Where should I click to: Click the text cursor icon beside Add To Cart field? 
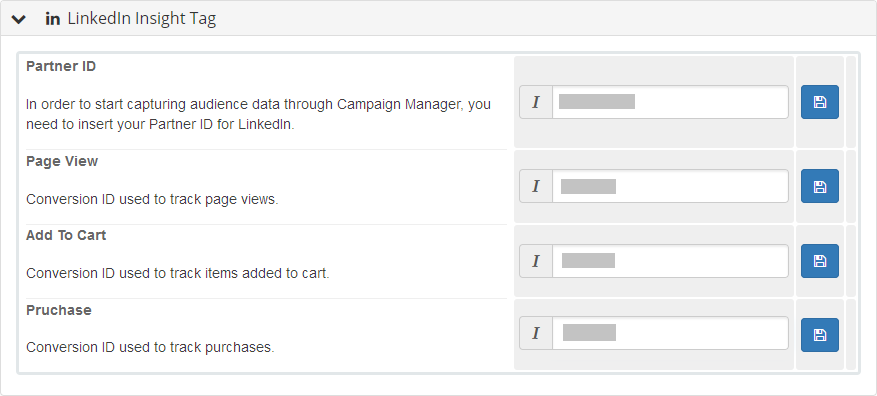pyautogui.click(x=536, y=261)
